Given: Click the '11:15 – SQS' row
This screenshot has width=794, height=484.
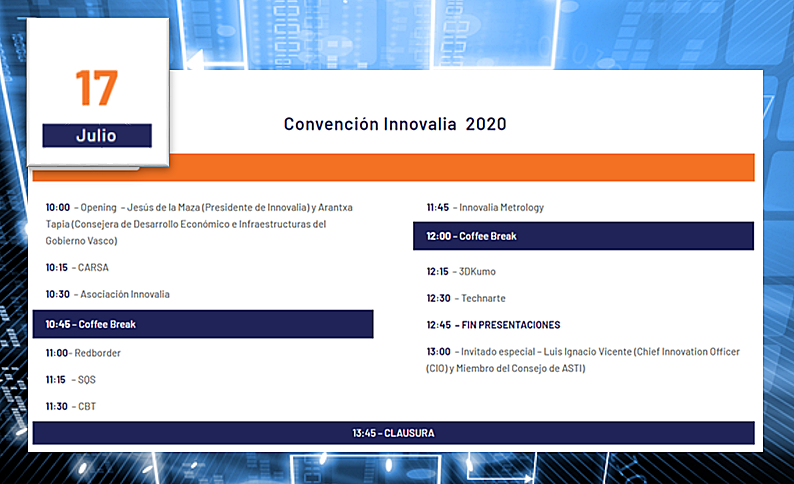Looking at the screenshot, I should click(70, 380).
